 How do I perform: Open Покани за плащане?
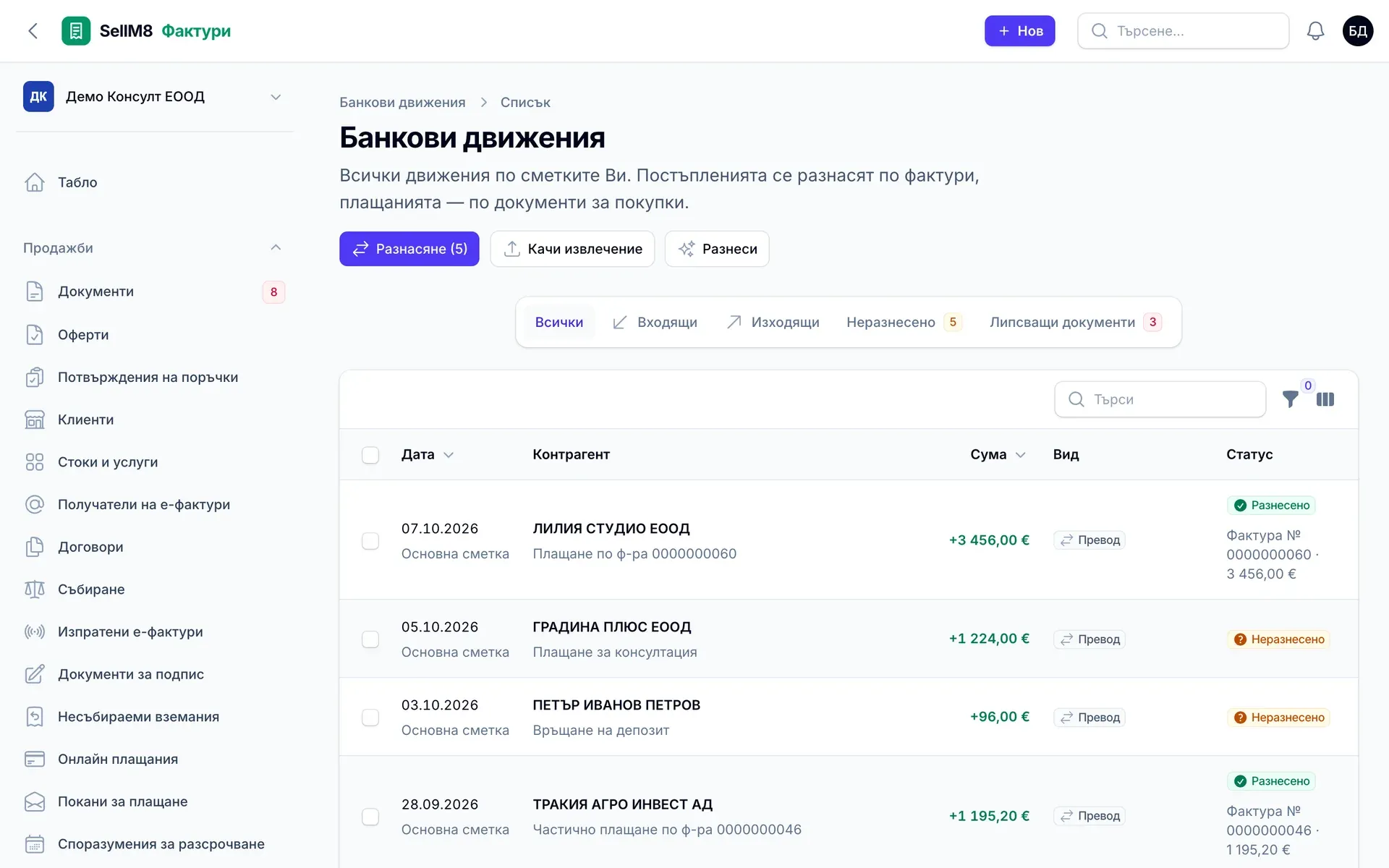pyautogui.click(x=154, y=801)
